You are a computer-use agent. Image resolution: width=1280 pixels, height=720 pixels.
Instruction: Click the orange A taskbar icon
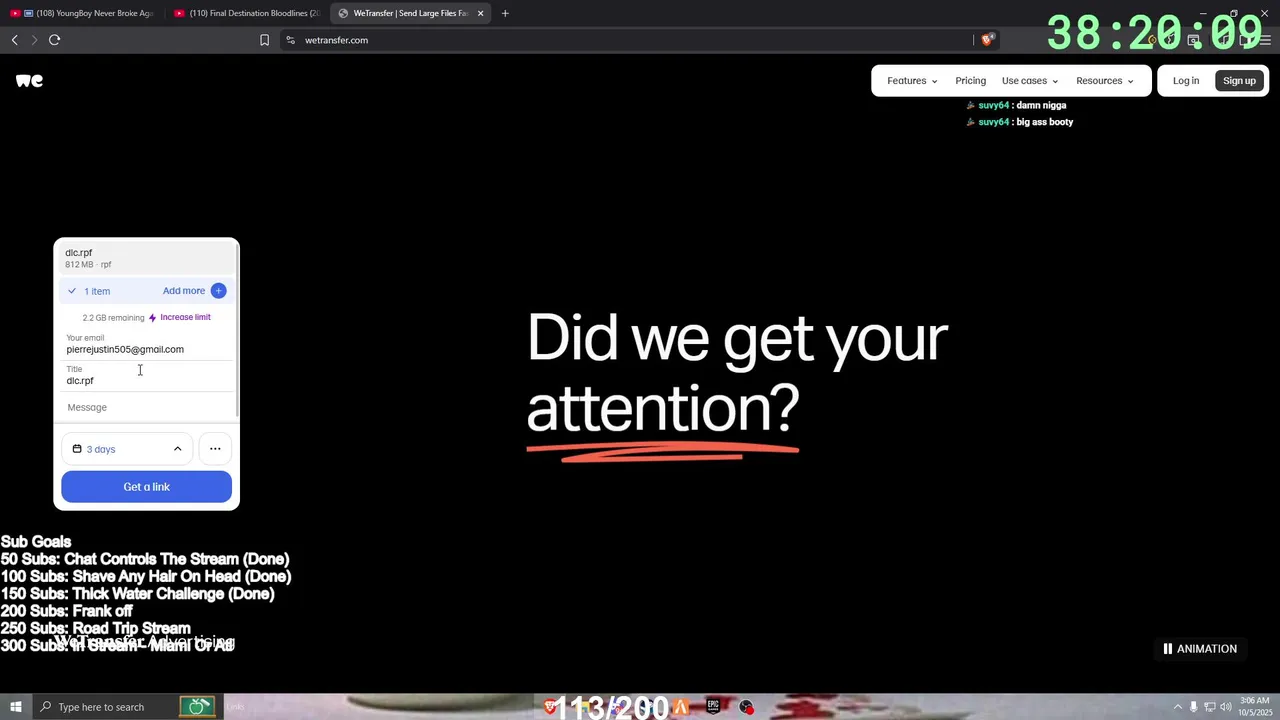coord(681,707)
